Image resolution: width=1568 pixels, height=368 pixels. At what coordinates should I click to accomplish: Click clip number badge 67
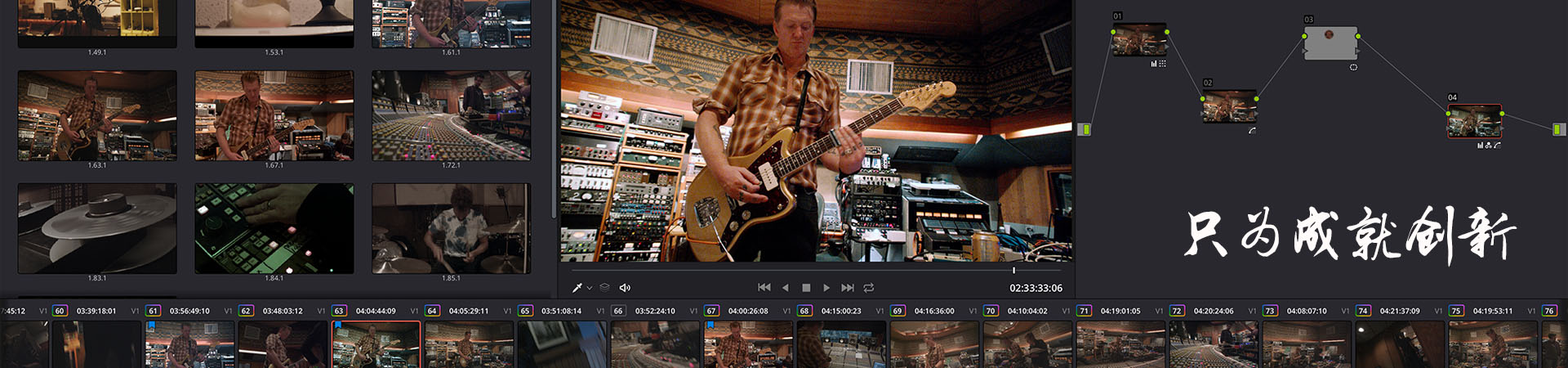click(x=711, y=311)
